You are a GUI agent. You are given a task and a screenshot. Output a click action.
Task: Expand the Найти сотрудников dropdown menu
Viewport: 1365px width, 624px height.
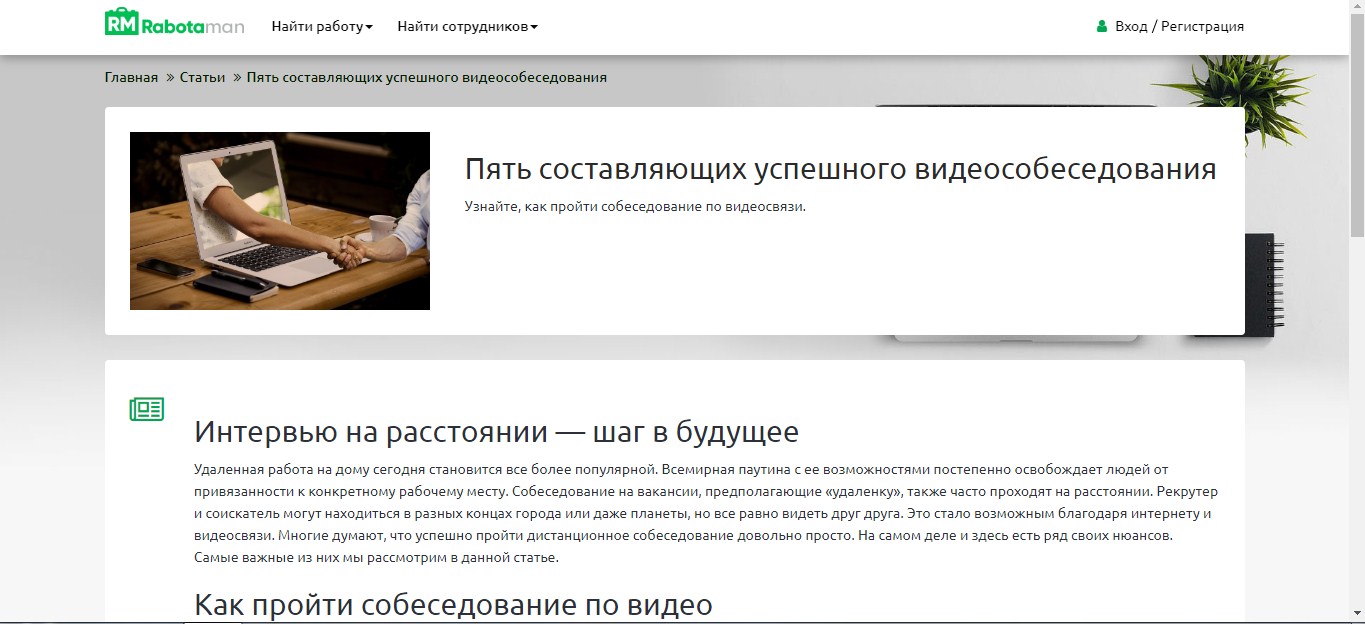coord(467,27)
